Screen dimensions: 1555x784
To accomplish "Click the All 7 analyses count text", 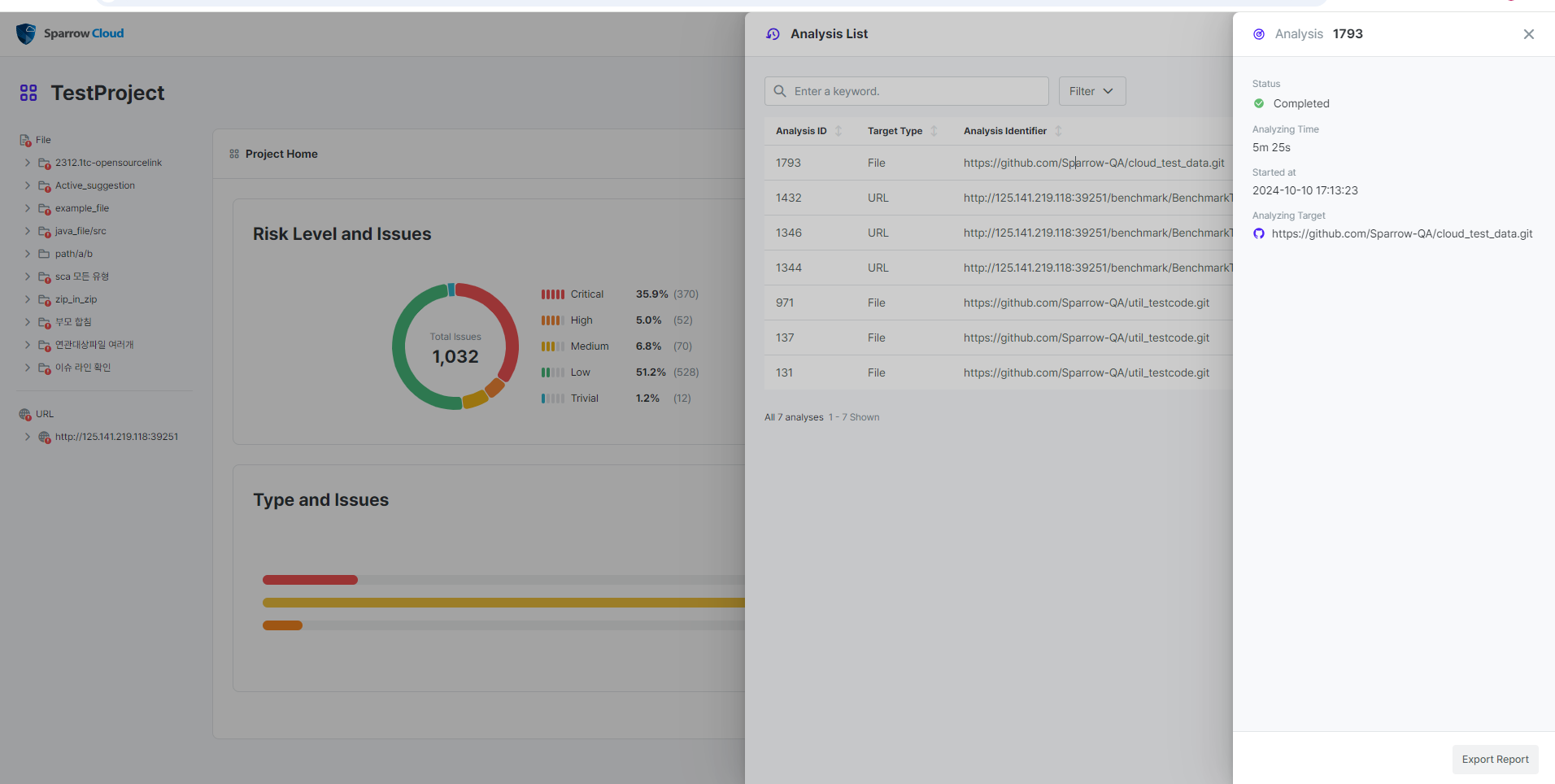I will pyautogui.click(x=794, y=417).
